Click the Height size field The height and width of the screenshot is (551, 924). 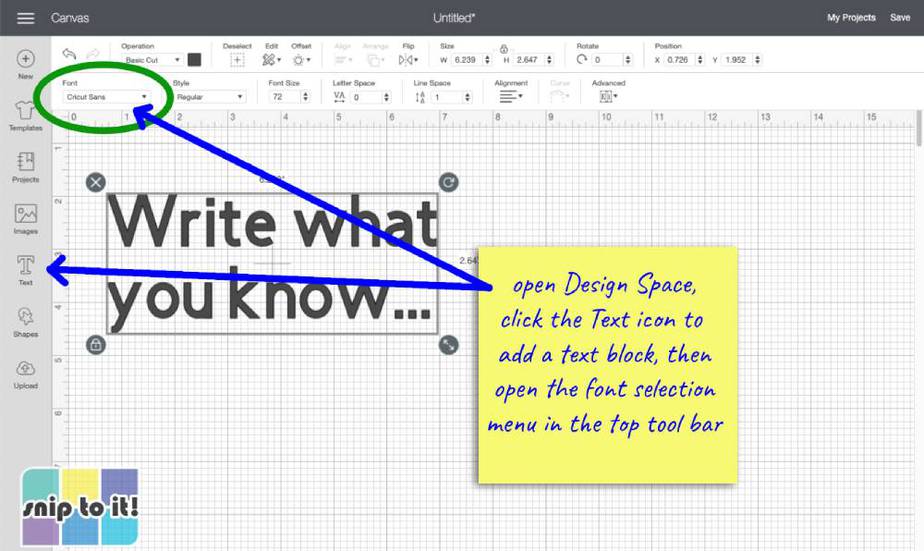(x=529, y=60)
